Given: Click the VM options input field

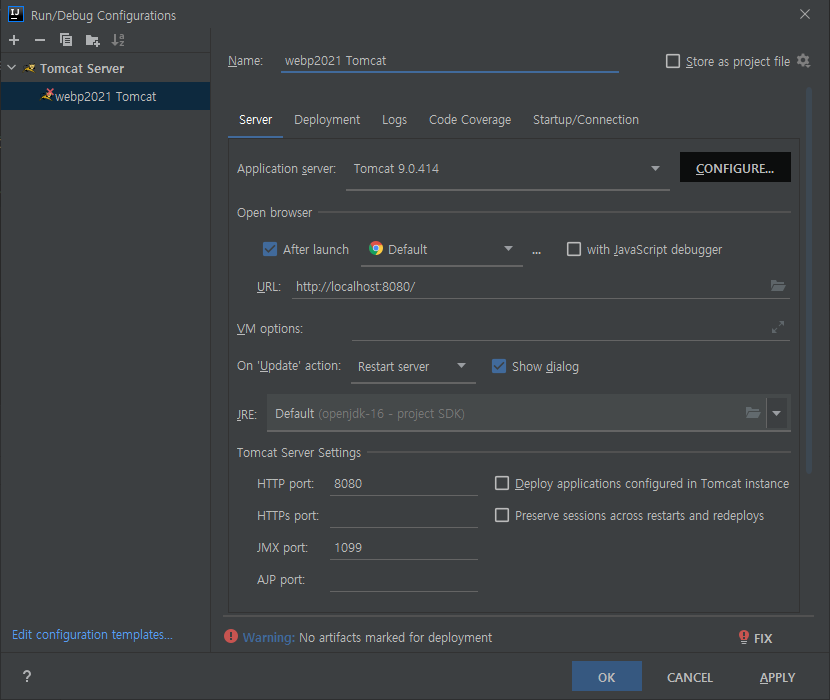Looking at the screenshot, I should [560, 328].
